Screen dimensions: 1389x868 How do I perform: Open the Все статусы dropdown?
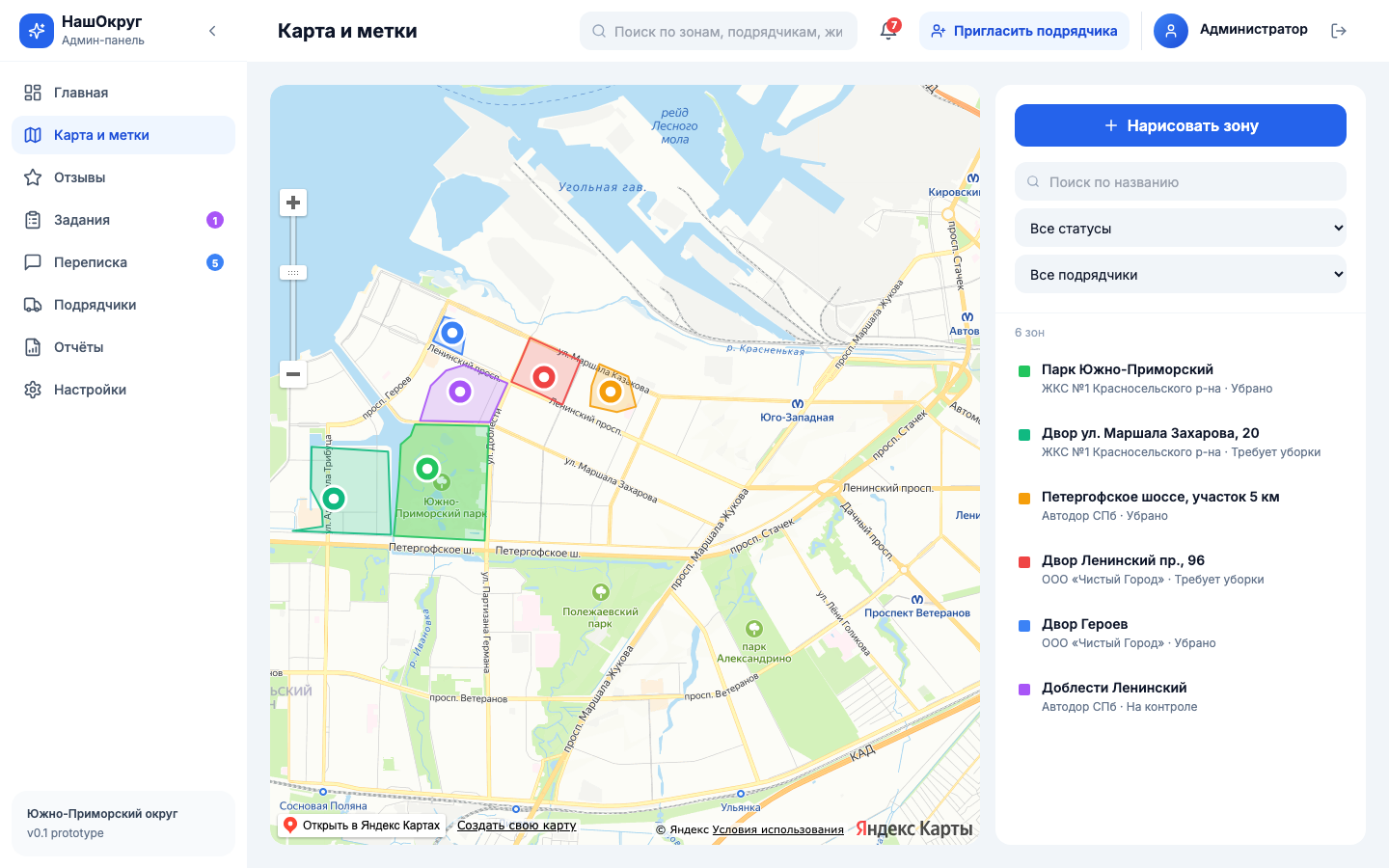point(1181,229)
